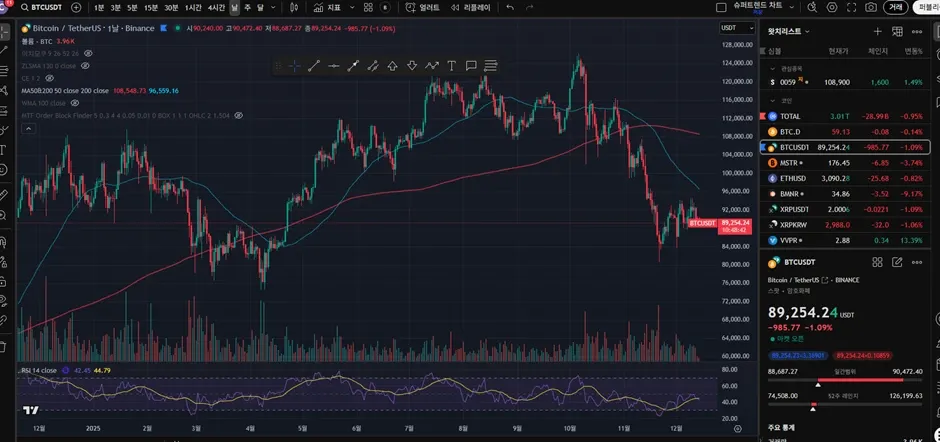Select the polyline path tool in floating toolbar
This screenshot has height=442, width=940.
pyautogui.click(x=432, y=66)
